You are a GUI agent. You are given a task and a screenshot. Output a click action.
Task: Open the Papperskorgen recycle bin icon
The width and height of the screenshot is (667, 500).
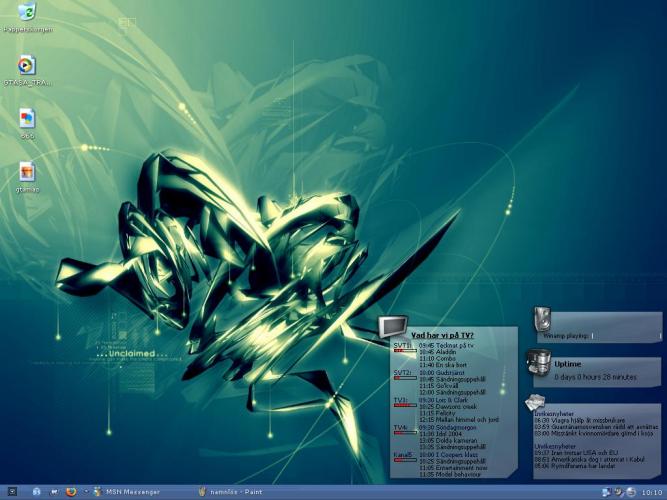(27, 12)
